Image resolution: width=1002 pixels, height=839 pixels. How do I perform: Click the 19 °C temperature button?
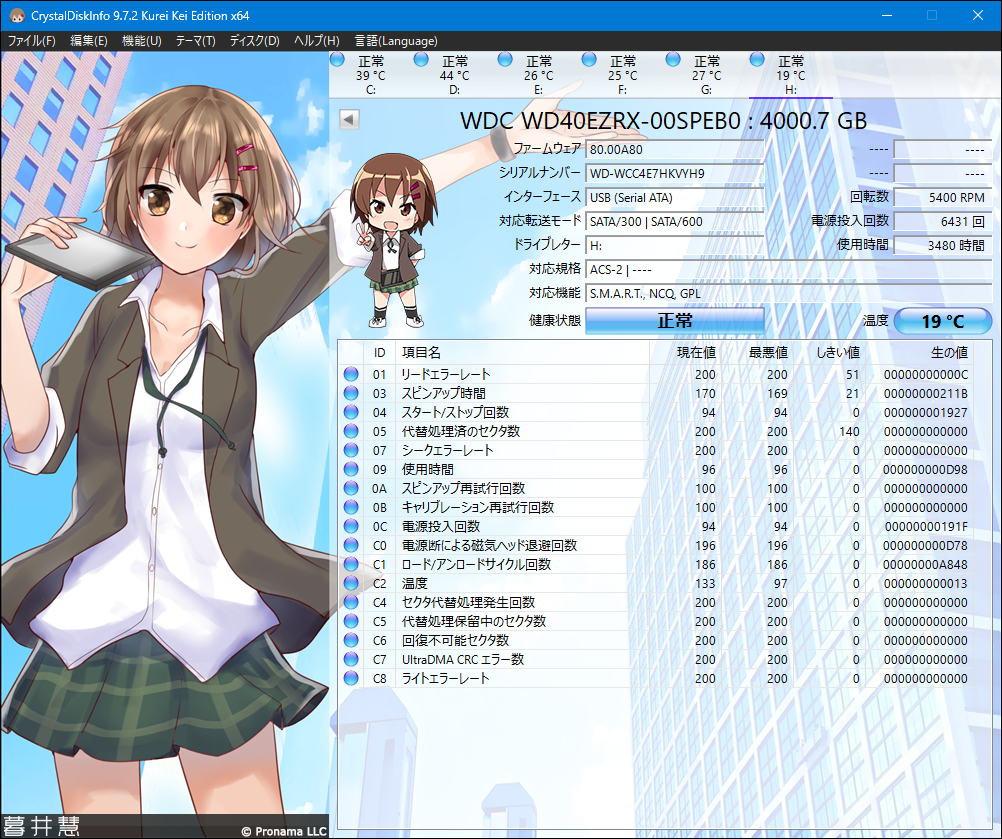[x=942, y=321]
